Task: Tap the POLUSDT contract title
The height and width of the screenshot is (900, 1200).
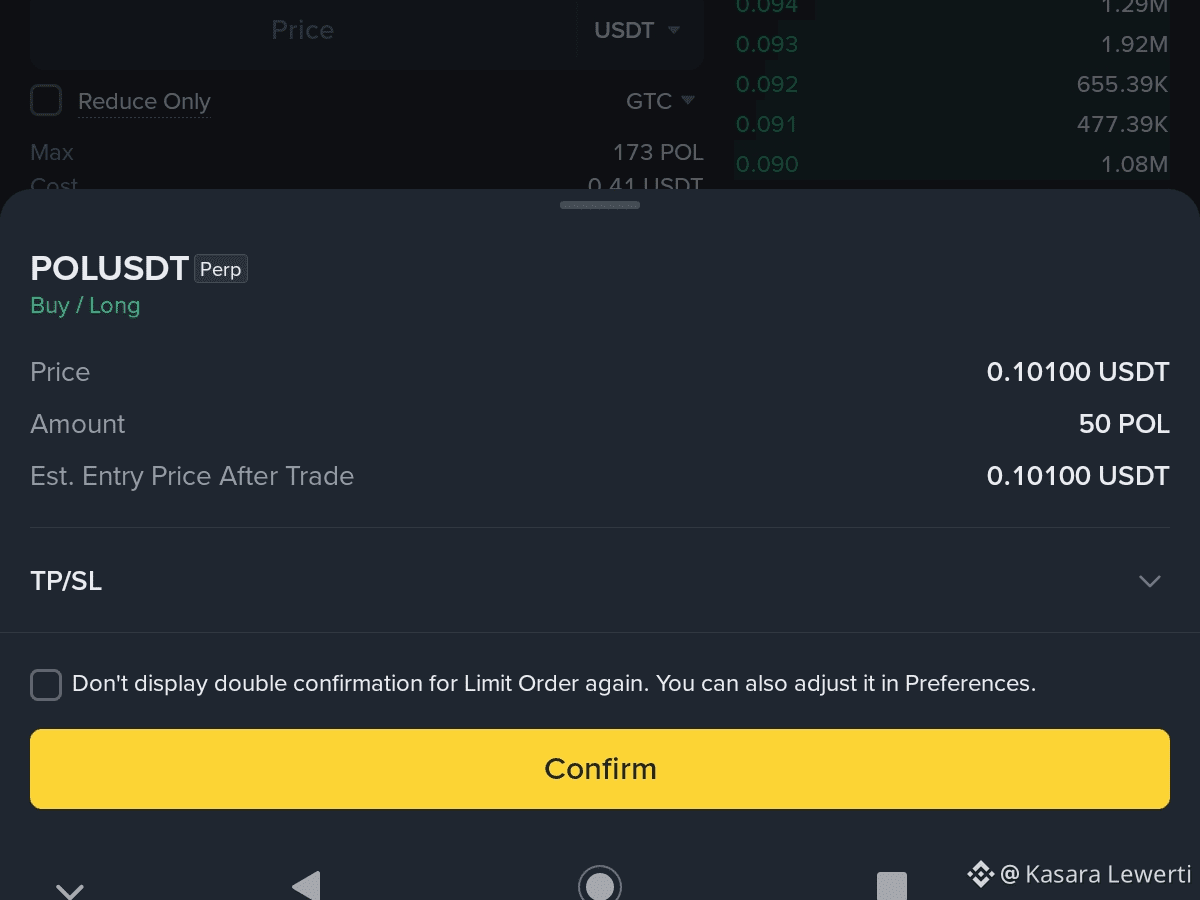Action: coord(110,269)
